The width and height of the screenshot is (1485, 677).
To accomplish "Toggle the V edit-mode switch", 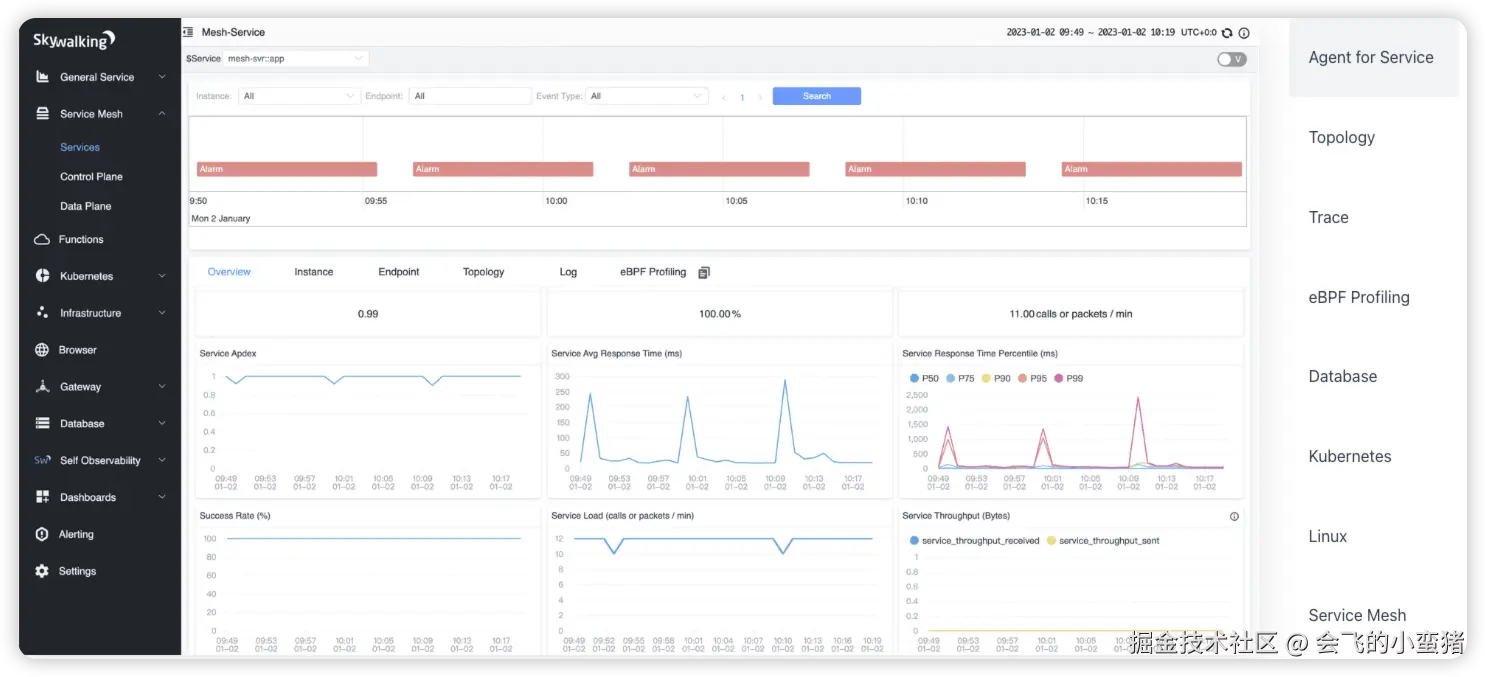I will tap(1232, 59).
